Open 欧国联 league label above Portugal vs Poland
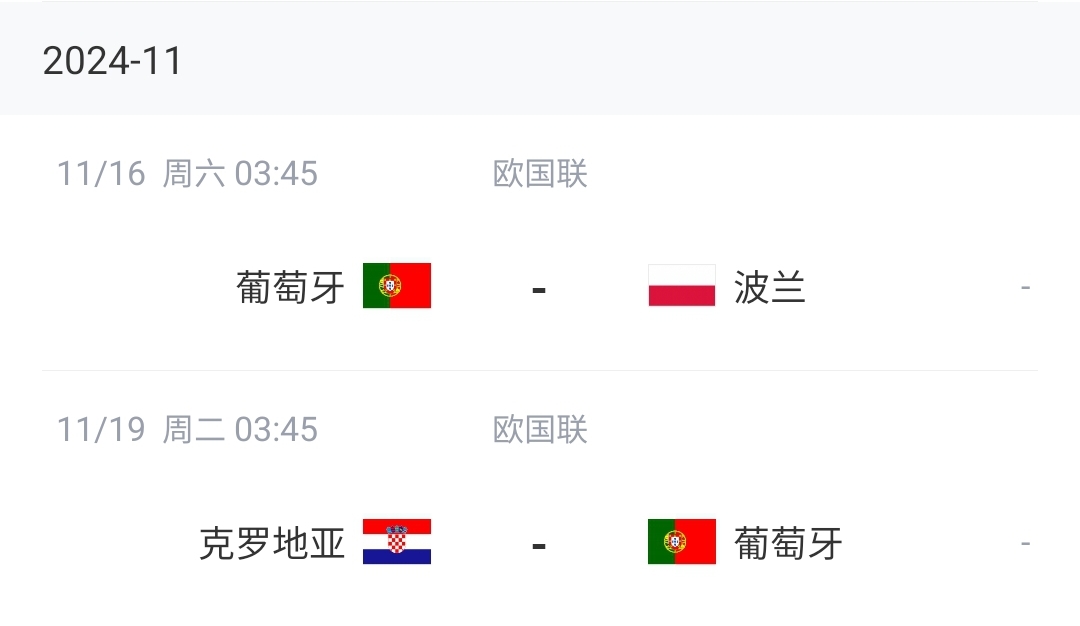The image size is (1080, 626). tap(540, 174)
